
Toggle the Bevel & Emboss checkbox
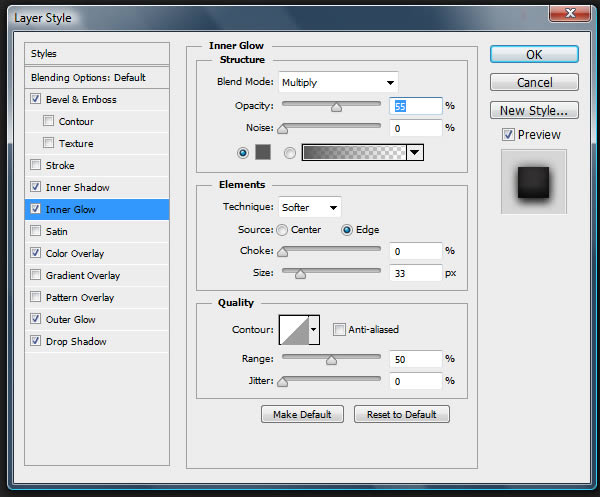click(36, 99)
